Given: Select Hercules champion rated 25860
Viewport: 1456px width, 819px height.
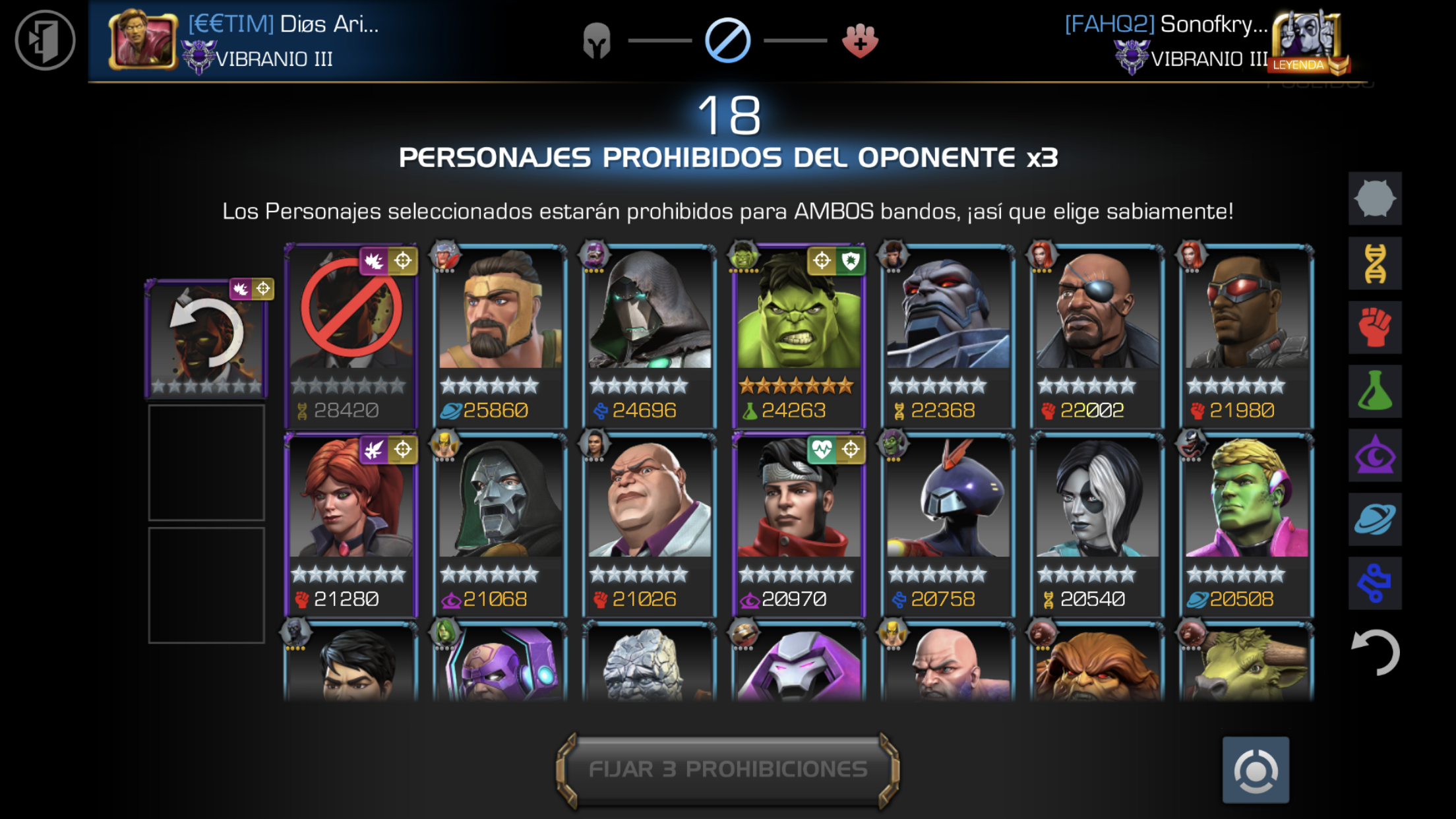Looking at the screenshot, I should tap(500, 336).
